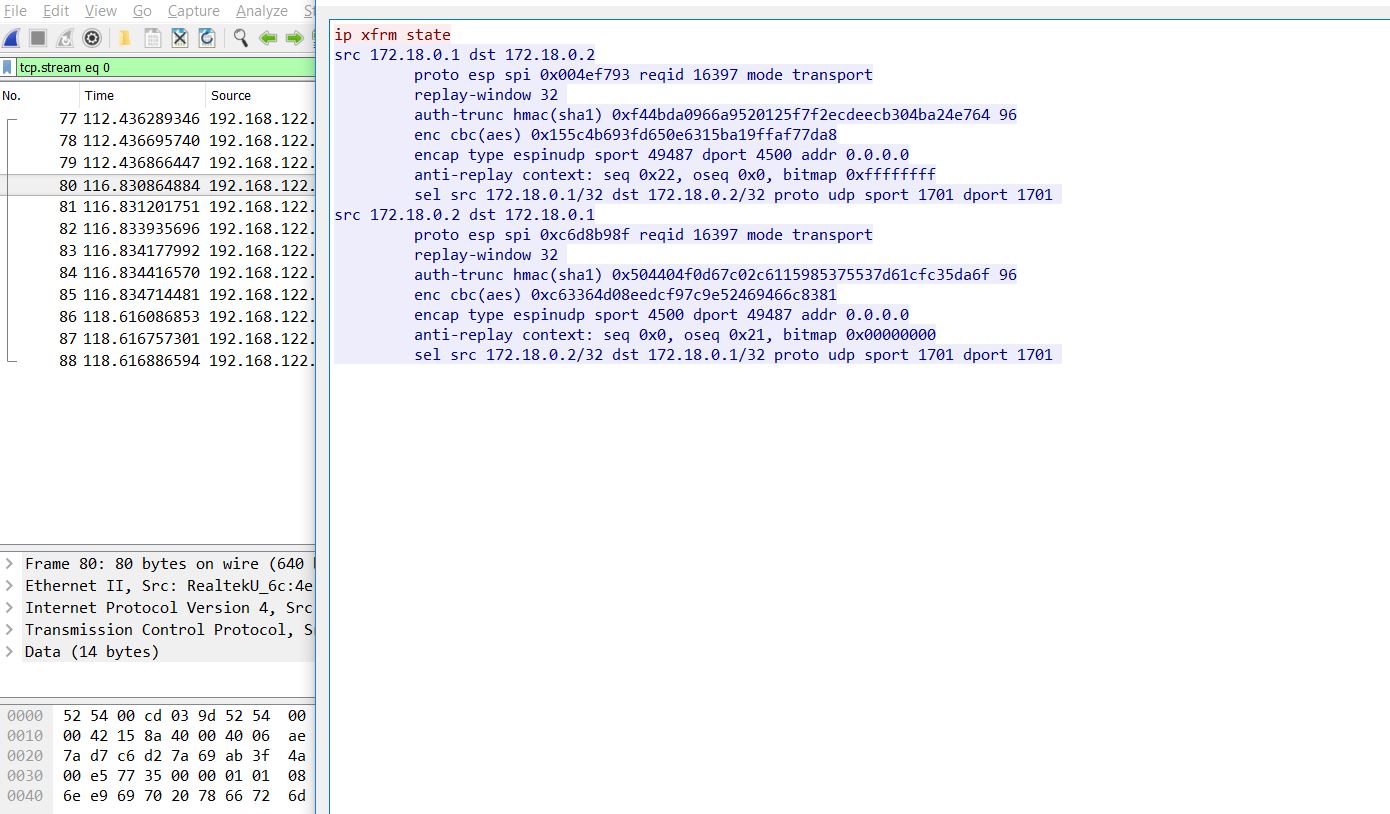Open the Go menu
Screen dimensions: 1390x814
pos(143,11)
